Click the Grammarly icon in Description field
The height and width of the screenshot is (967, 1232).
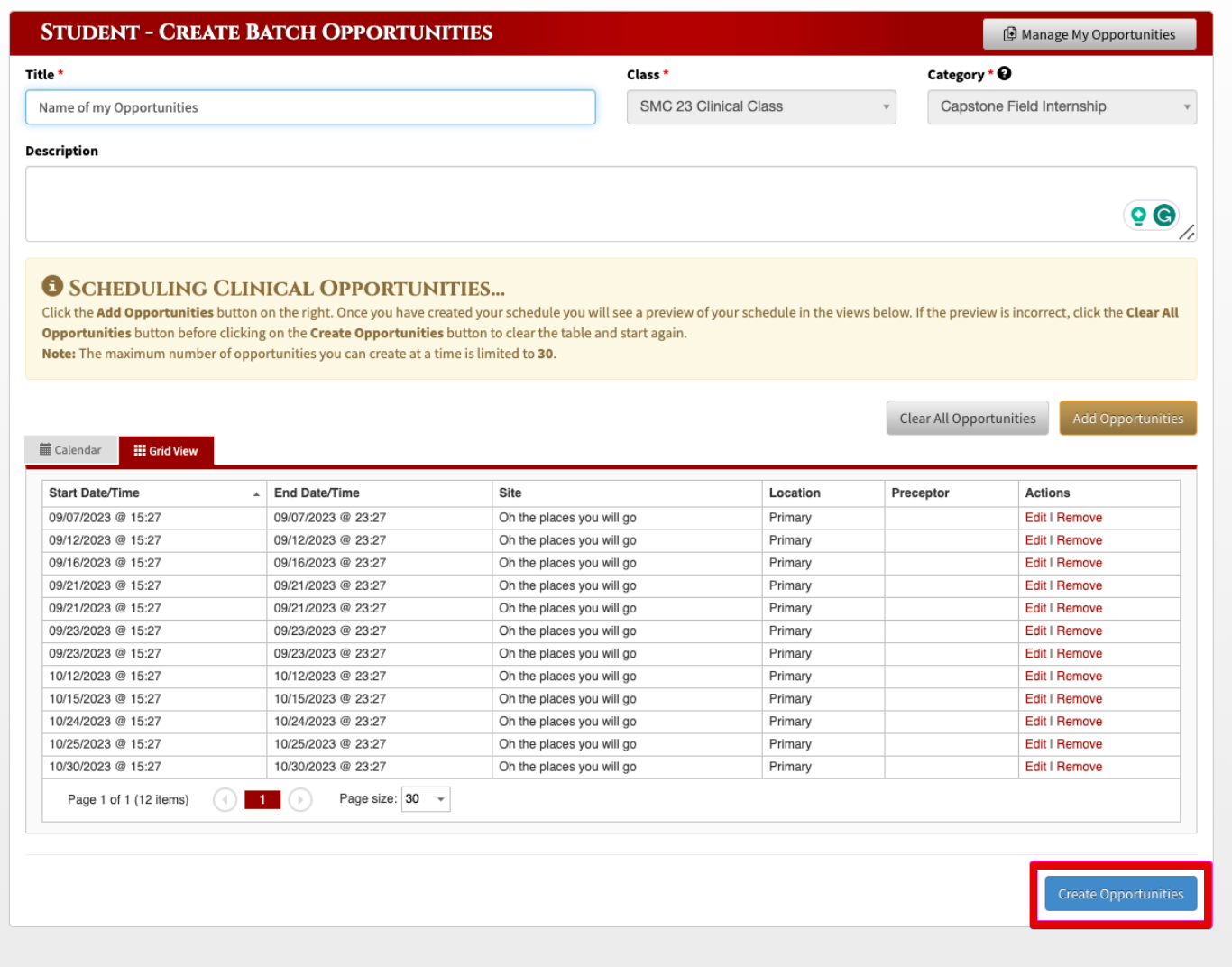[1164, 215]
